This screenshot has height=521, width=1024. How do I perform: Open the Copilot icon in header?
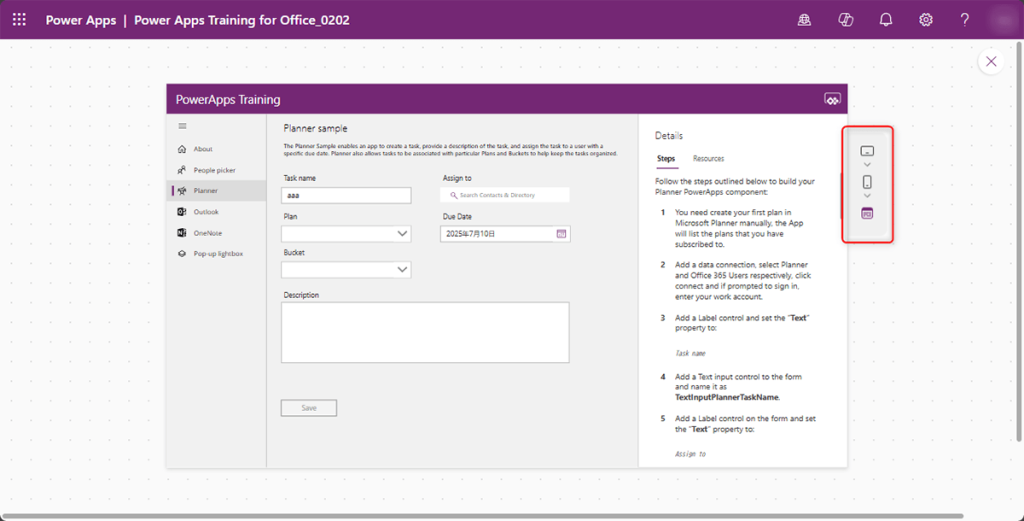[846, 20]
